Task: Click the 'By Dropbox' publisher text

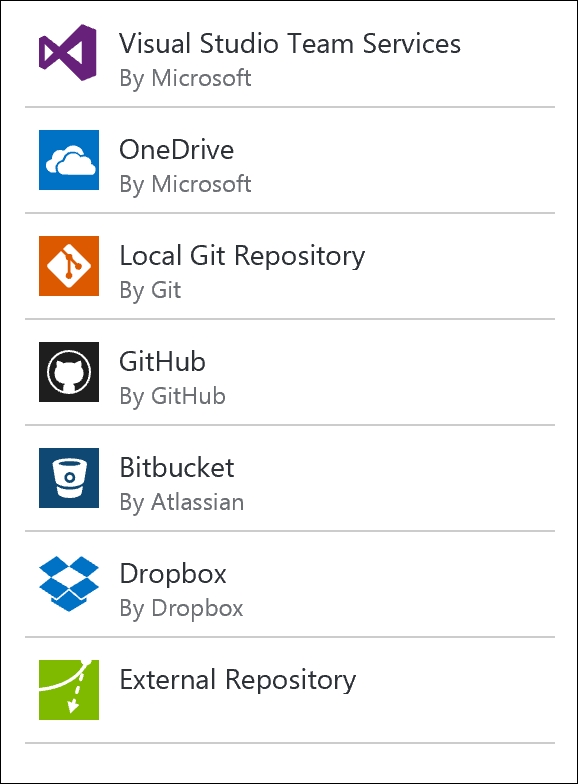Action: click(182, 609)
